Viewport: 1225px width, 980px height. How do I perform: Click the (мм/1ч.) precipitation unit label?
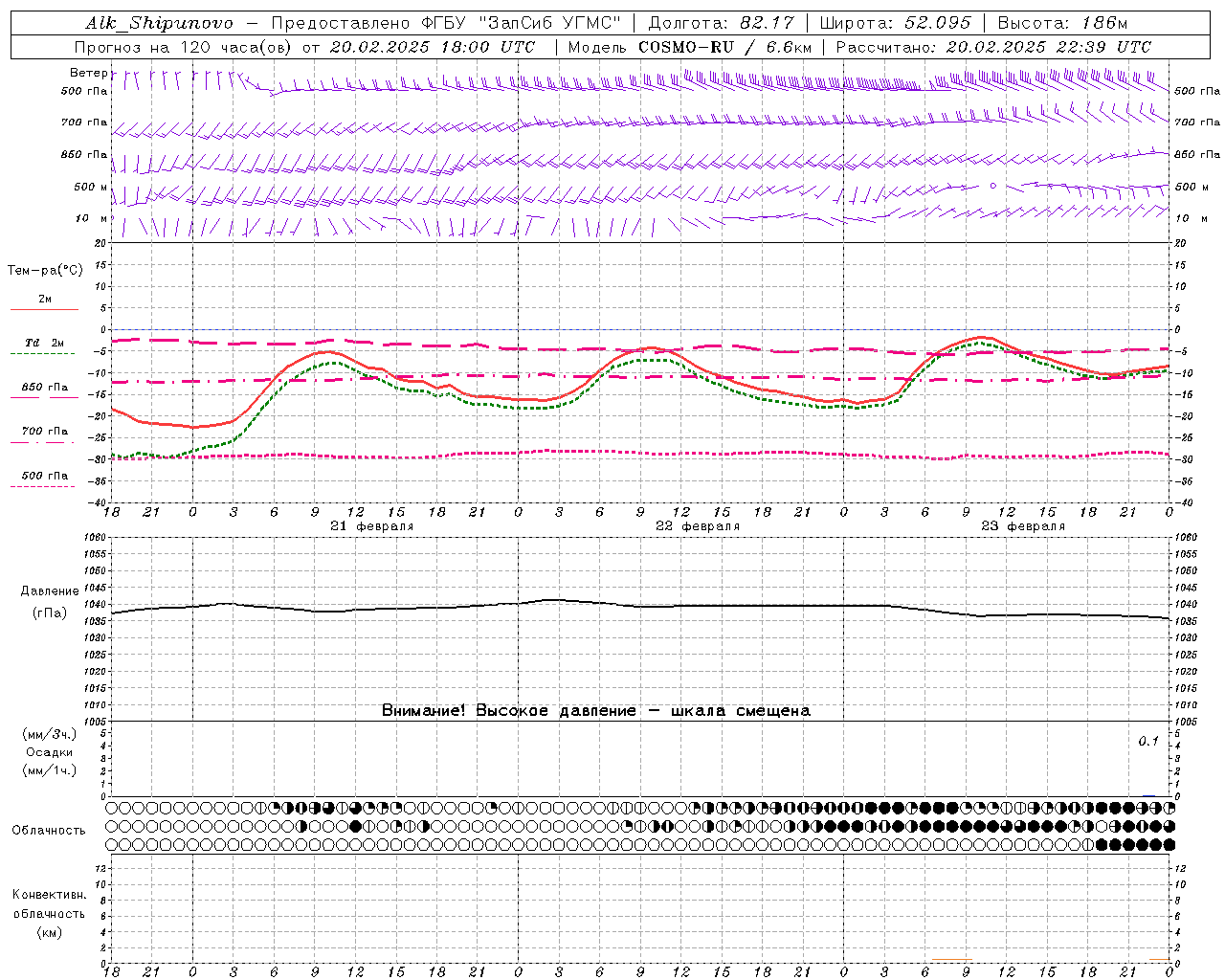(x=49, y=770)
